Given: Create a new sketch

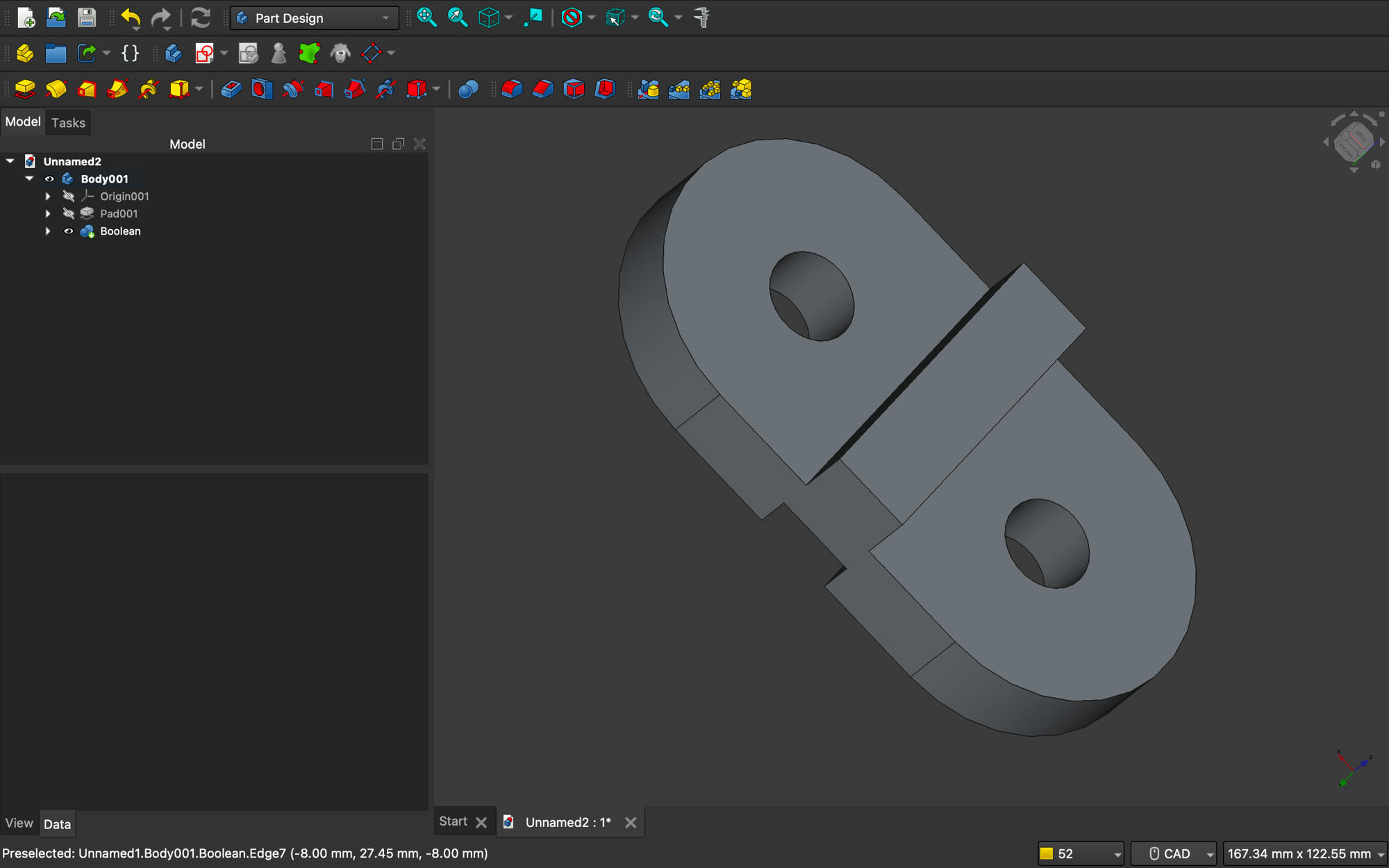Looking at the screenshot, I should coord(205,53).
